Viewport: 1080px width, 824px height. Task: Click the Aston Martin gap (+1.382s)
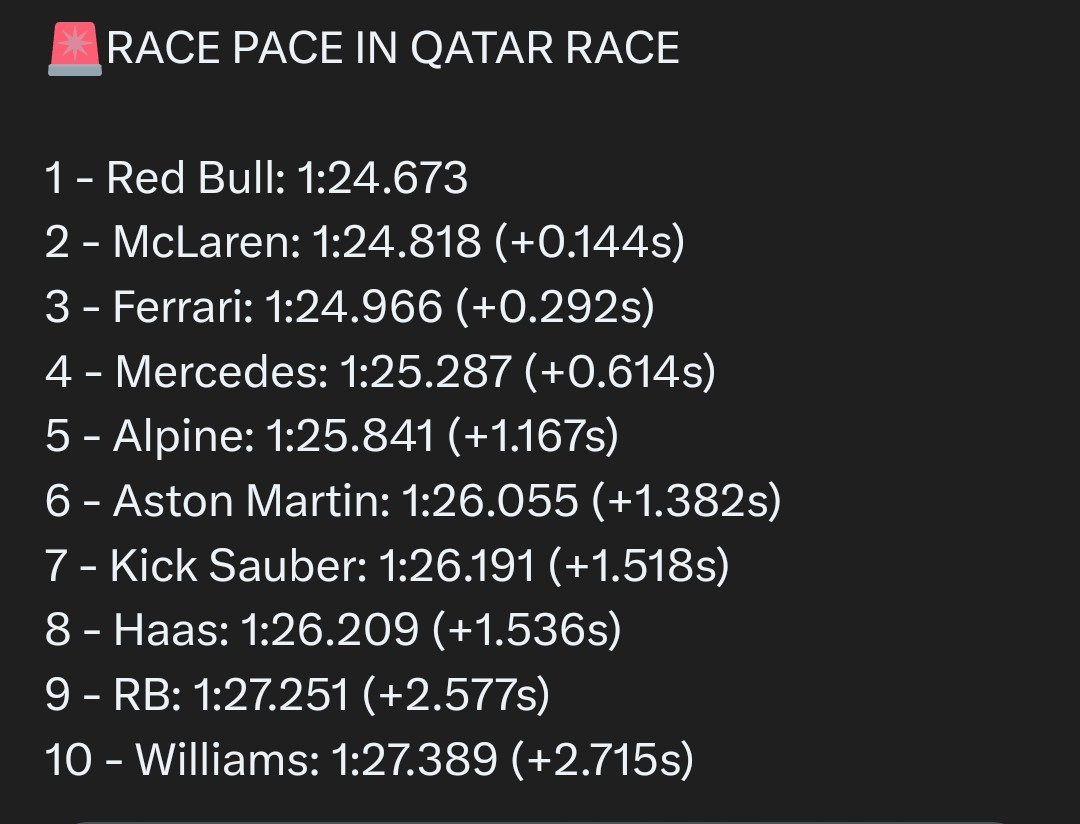687,501
